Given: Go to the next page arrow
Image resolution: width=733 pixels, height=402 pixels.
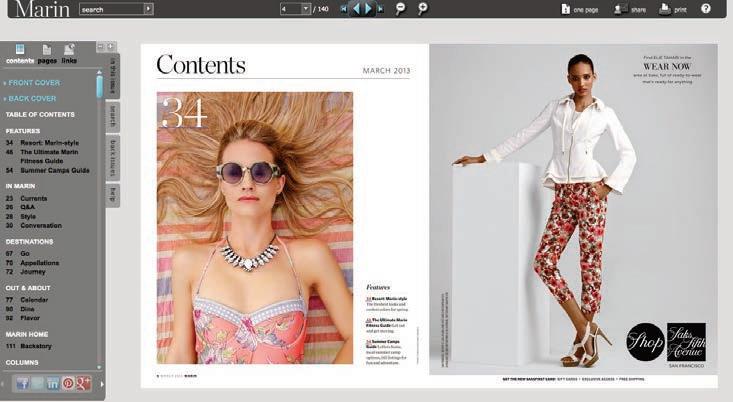Looking at the screenshot, I should (x=368, y=8).
